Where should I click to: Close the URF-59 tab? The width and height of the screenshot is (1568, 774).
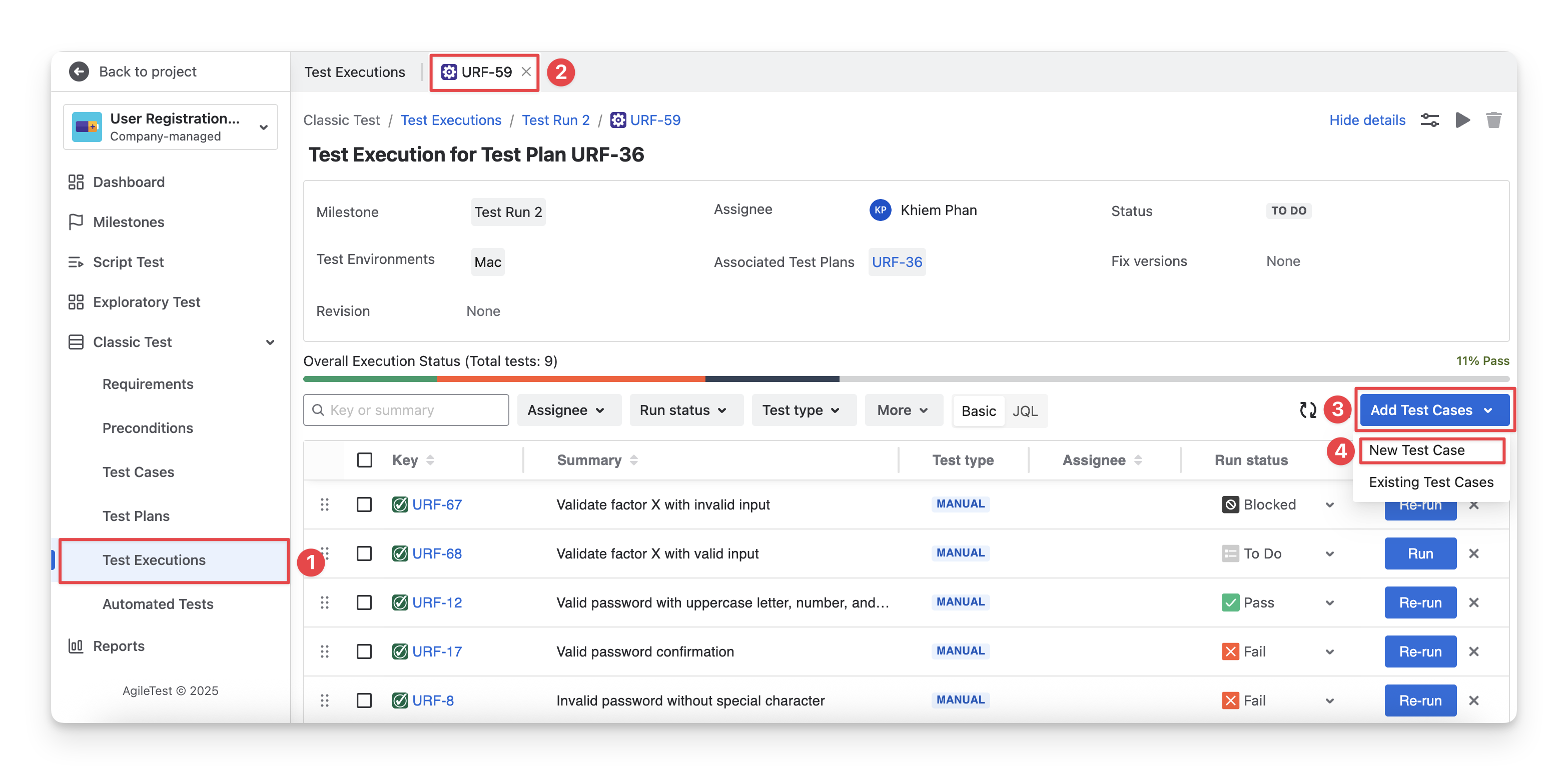[x=526, y=72]
